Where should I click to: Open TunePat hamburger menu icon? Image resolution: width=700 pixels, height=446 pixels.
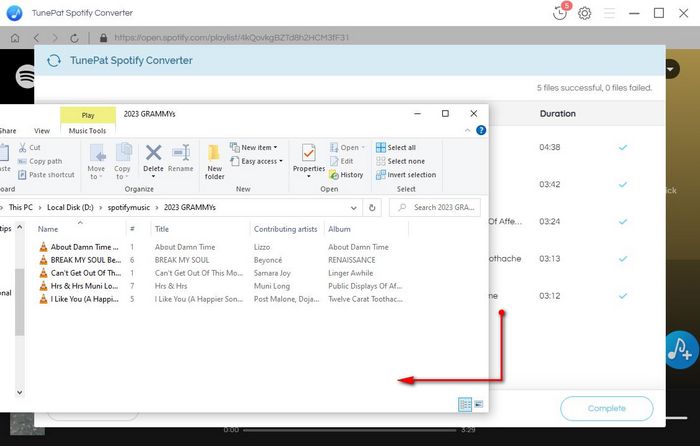609,13
